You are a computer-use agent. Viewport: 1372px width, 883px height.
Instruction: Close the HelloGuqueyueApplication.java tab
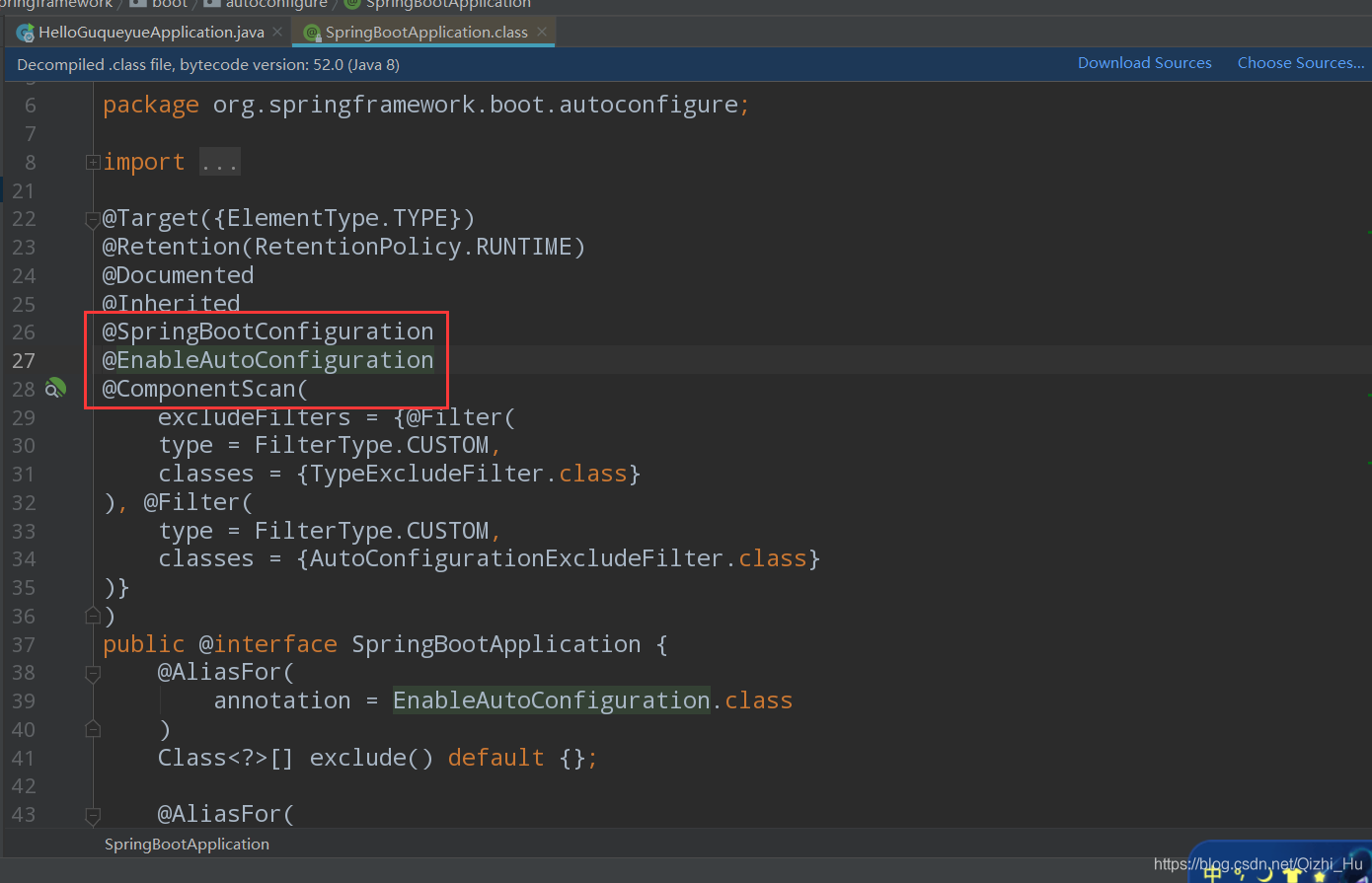[x=278, y=33]
